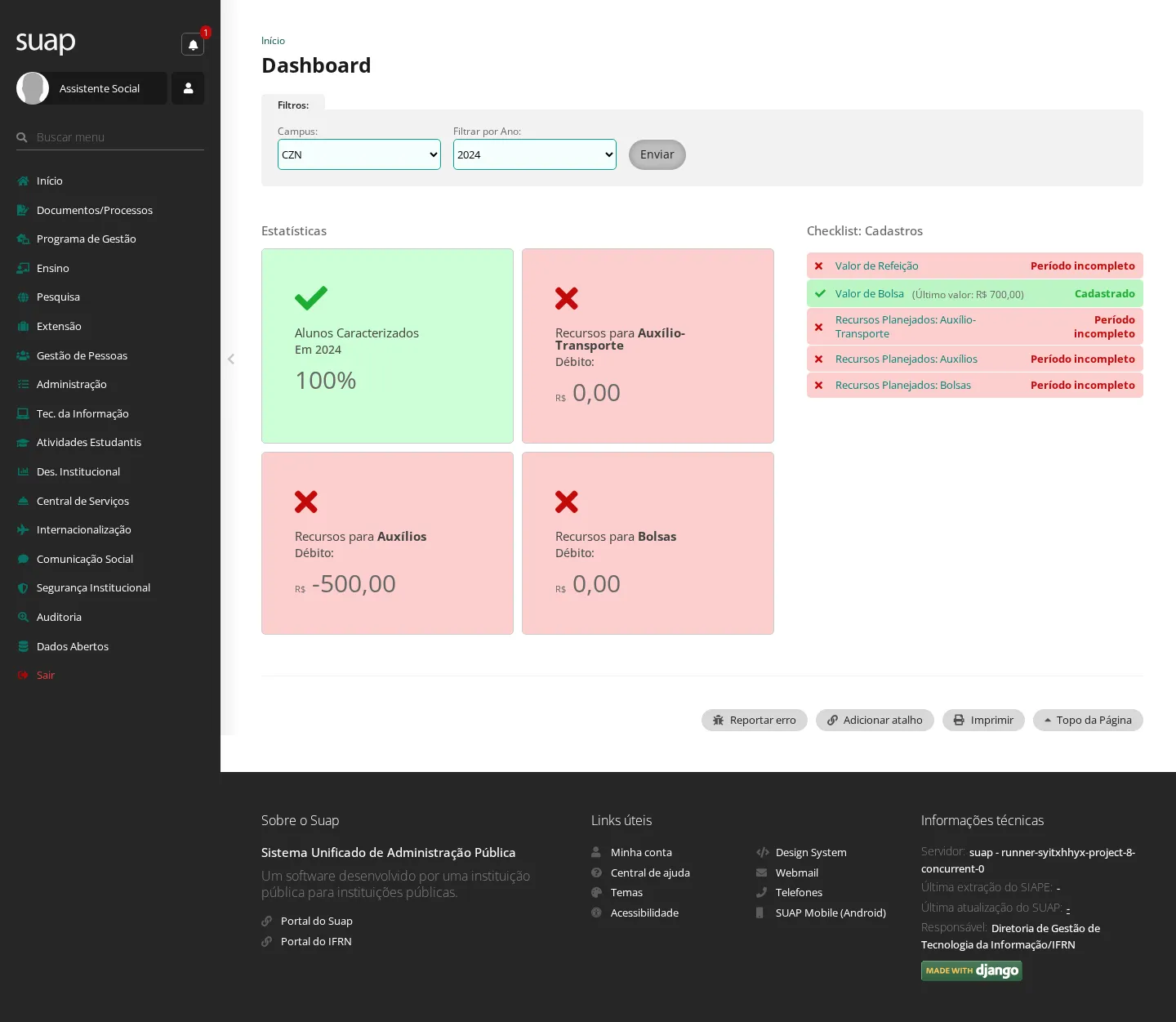Open the Filtrar por Ano dropdown
This screenshot has height=1022, width=1176.
[535, 154]
